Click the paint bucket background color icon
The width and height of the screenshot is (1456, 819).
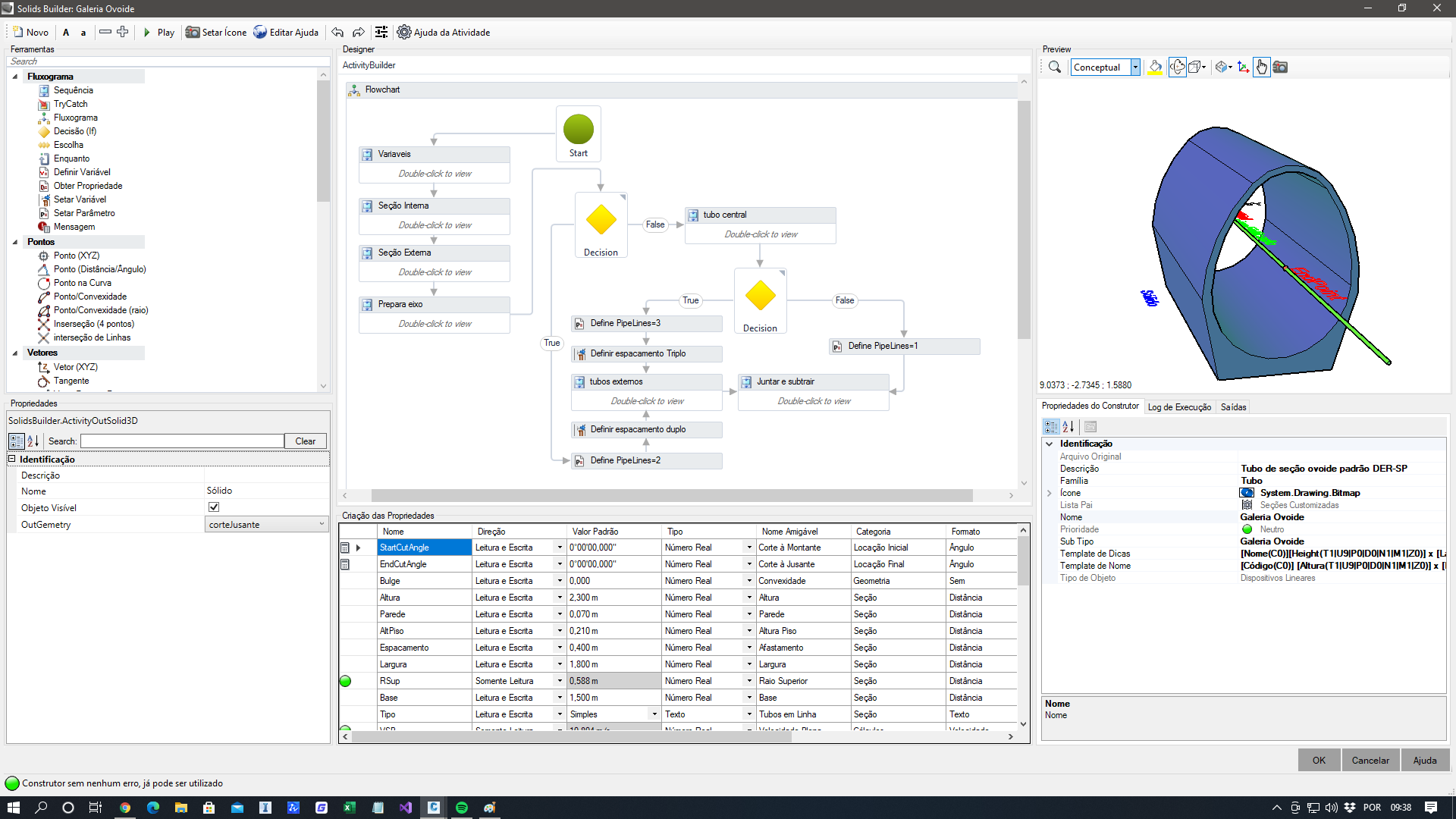click(x=1155, y=67)
